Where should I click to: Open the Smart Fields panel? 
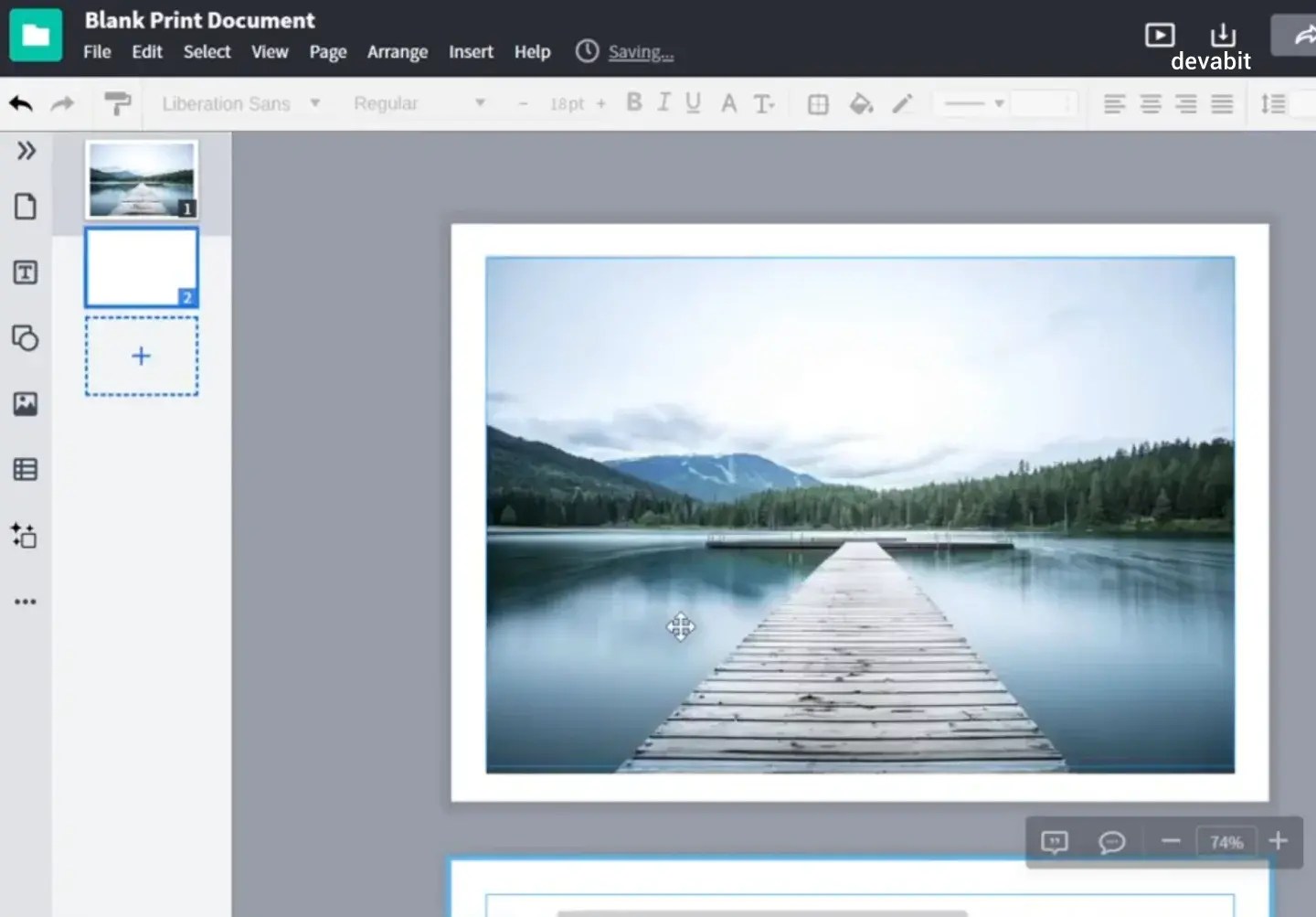tap(25, 537)
